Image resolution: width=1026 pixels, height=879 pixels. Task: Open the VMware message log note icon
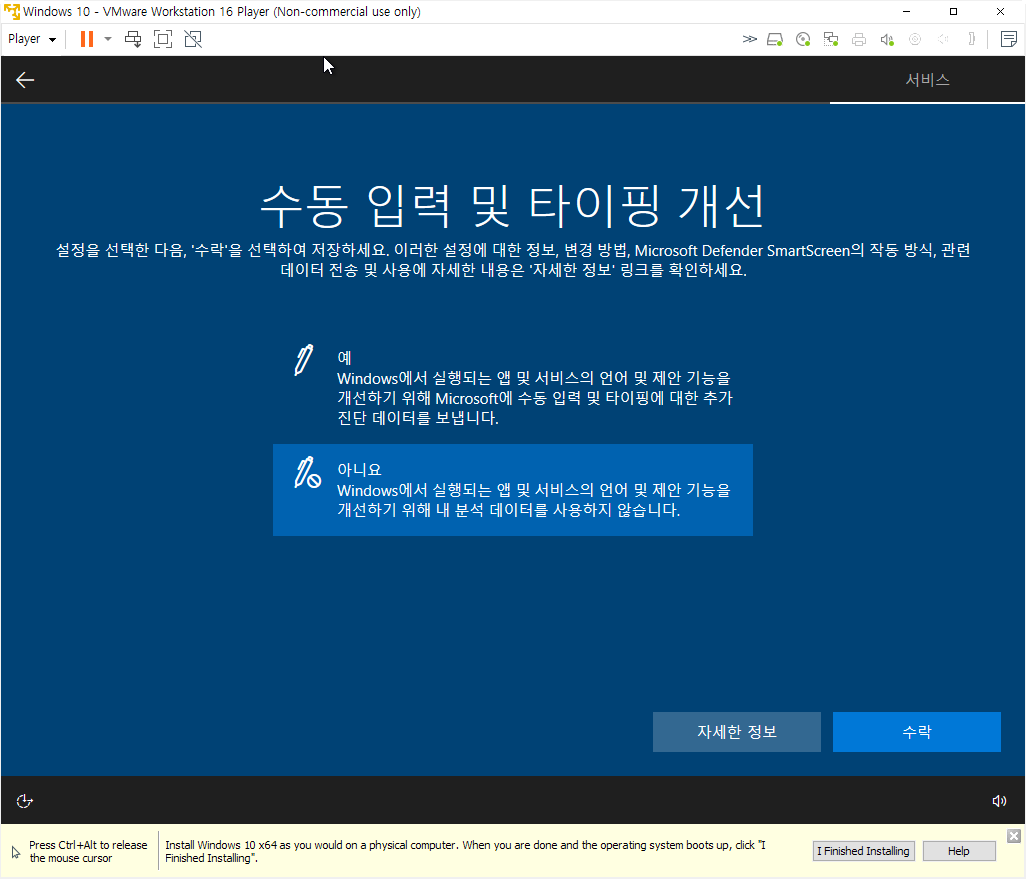(x=1008, y=39)
